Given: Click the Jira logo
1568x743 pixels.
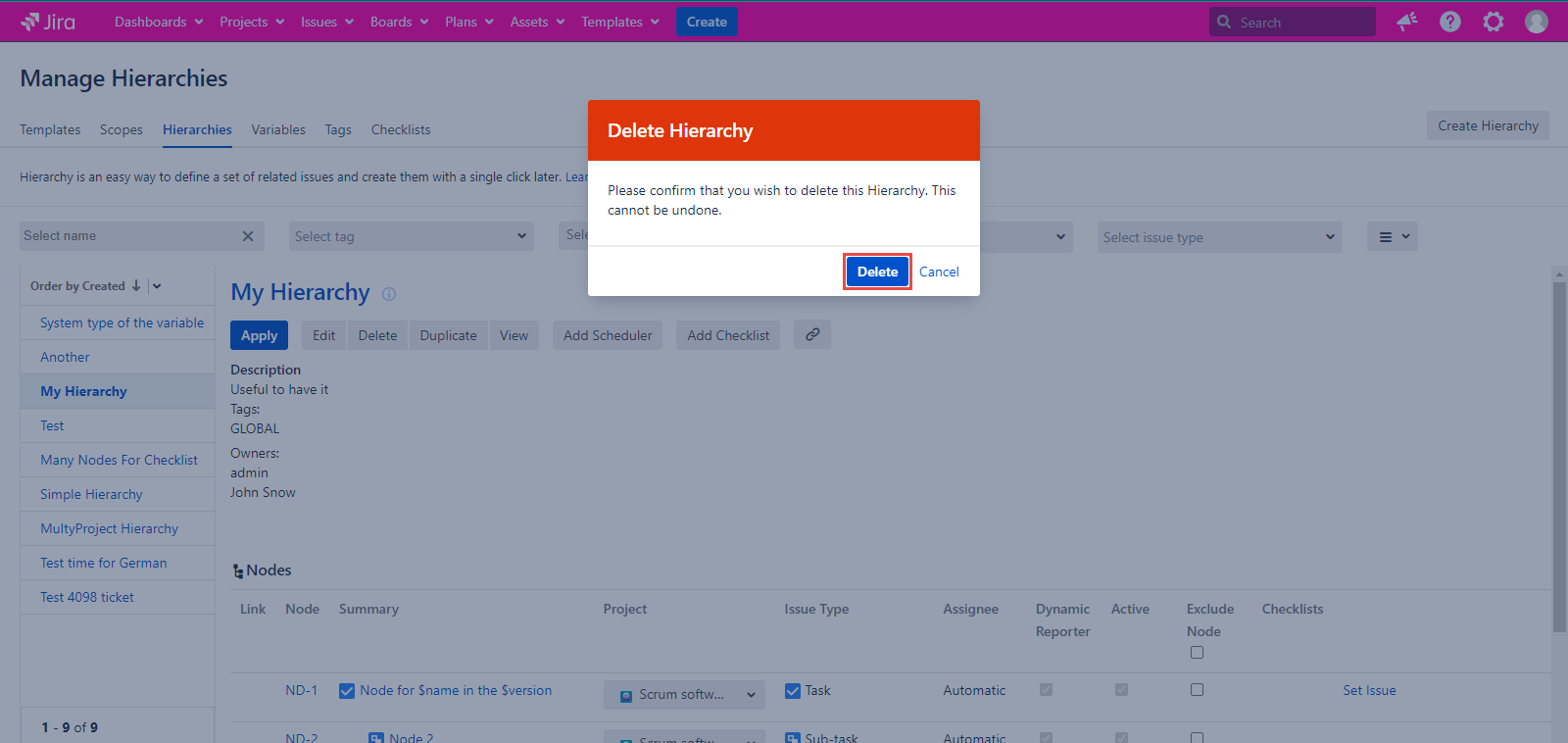Looking at the screenshot, I should (48, 22).
